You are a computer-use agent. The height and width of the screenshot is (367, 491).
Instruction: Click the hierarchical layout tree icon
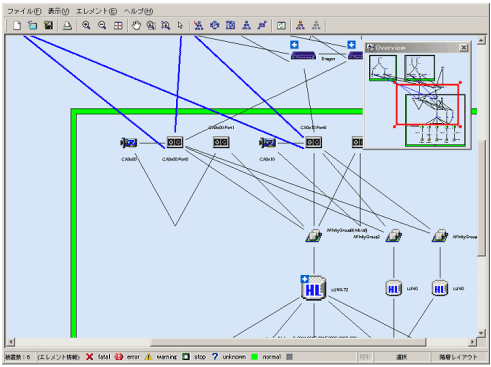pos(246,25)
